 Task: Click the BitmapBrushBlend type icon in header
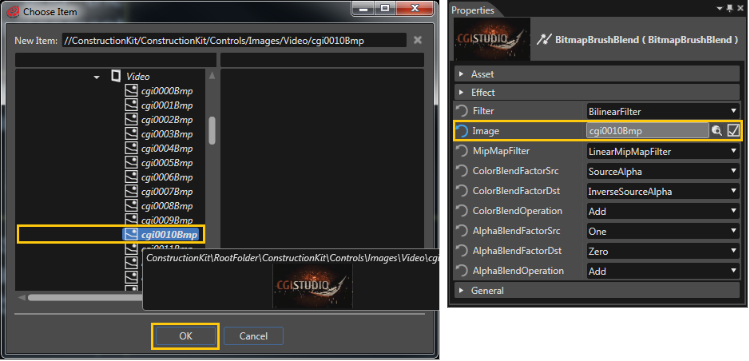544,40
